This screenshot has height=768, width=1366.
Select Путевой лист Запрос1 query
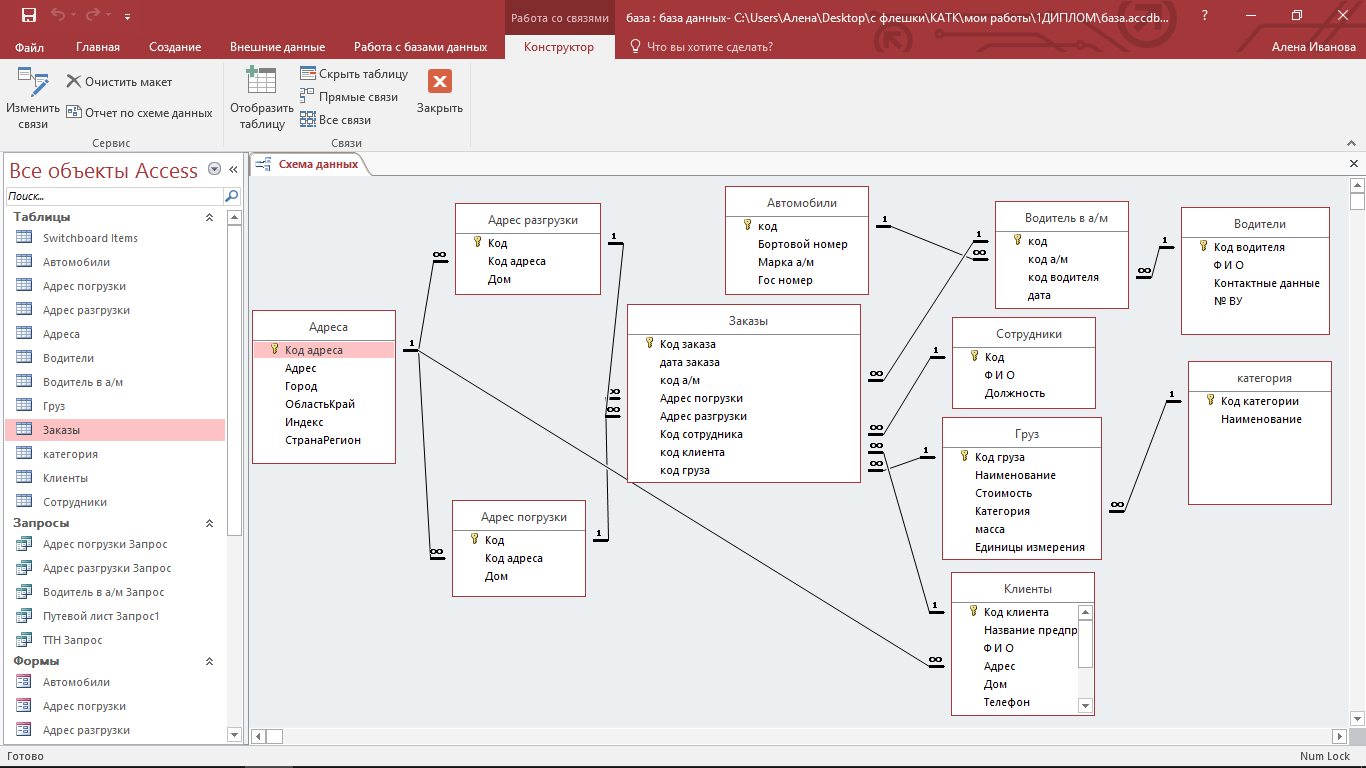point(115,616)
